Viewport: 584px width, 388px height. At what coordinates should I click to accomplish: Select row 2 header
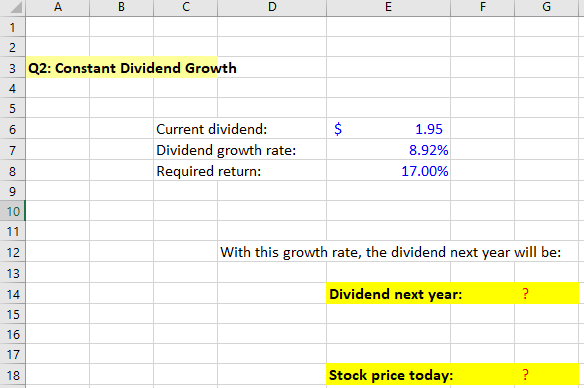coord(13,47)
